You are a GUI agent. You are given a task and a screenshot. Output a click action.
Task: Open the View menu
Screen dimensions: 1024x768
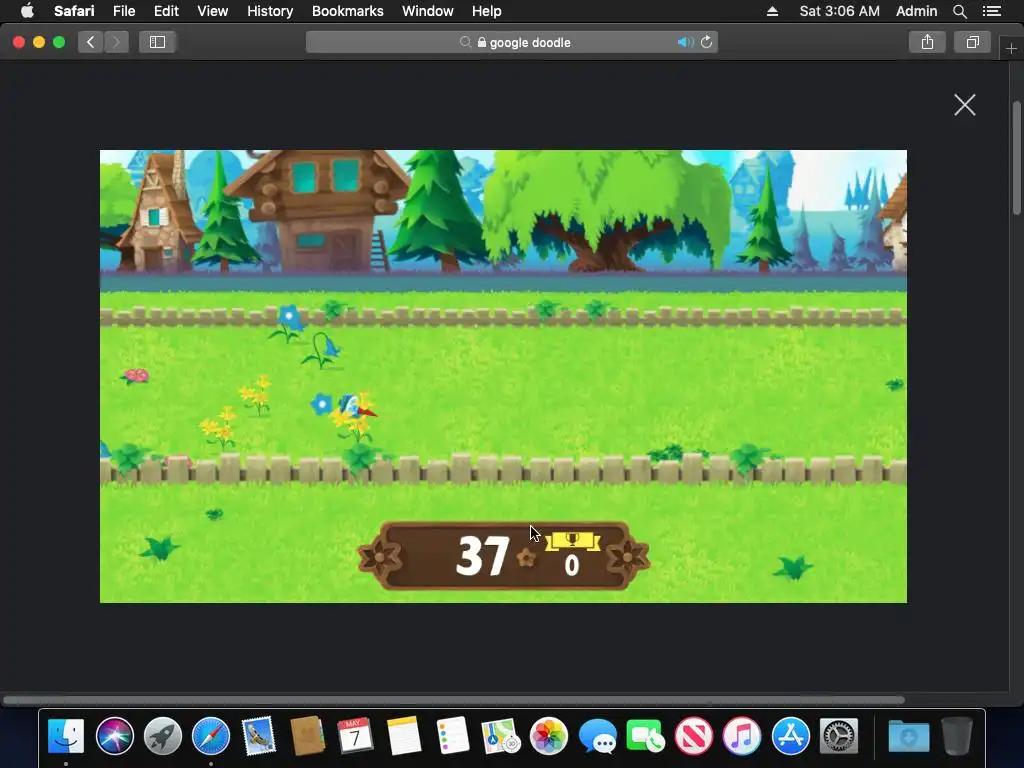[212, 11]
